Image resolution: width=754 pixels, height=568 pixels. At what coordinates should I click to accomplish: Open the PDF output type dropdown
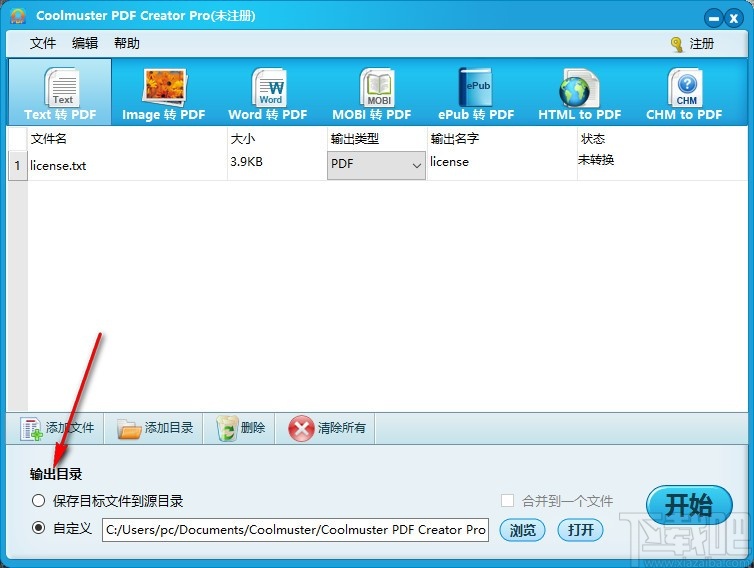[x=376, y=165]
